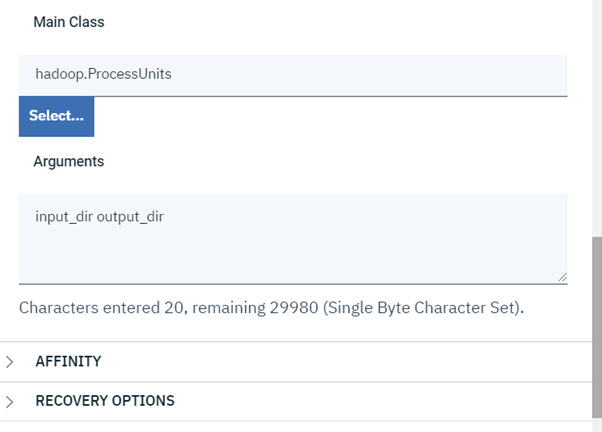Click the word output_dir in Arguments
The width and height of the screenshot is (602, 432).
130,216
